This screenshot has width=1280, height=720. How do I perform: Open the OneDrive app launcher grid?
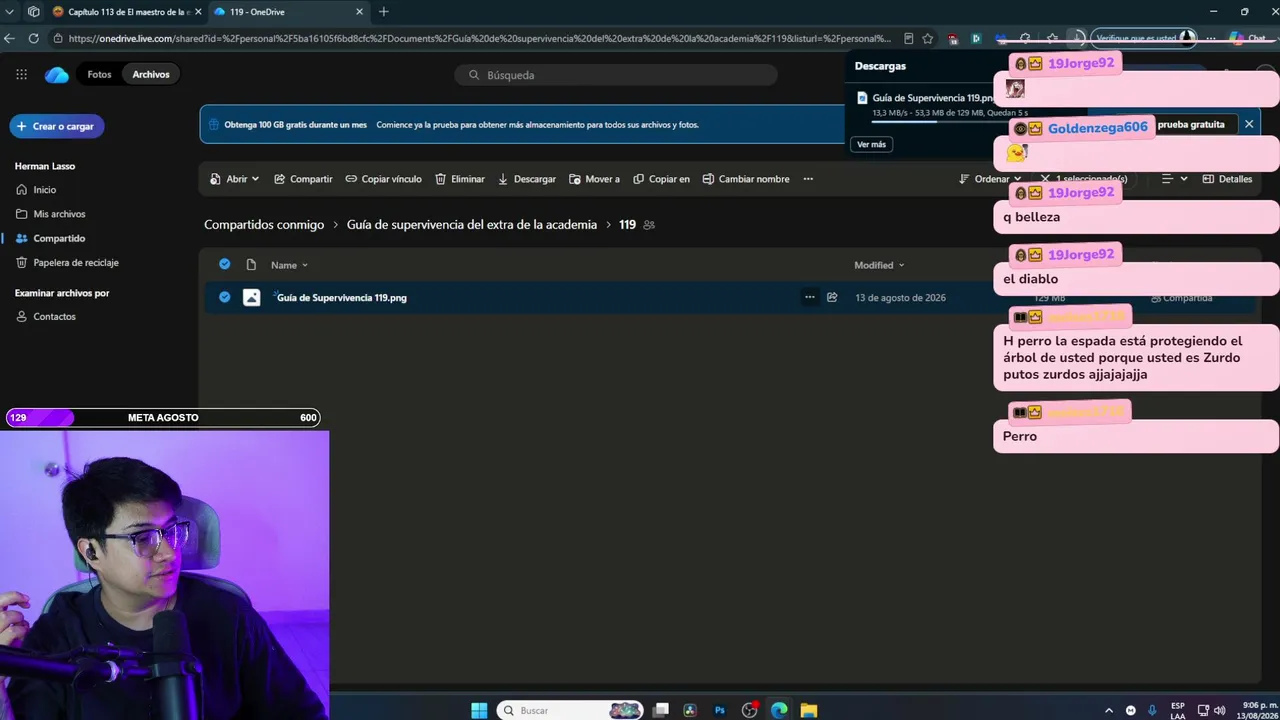(x=21, y=75)
